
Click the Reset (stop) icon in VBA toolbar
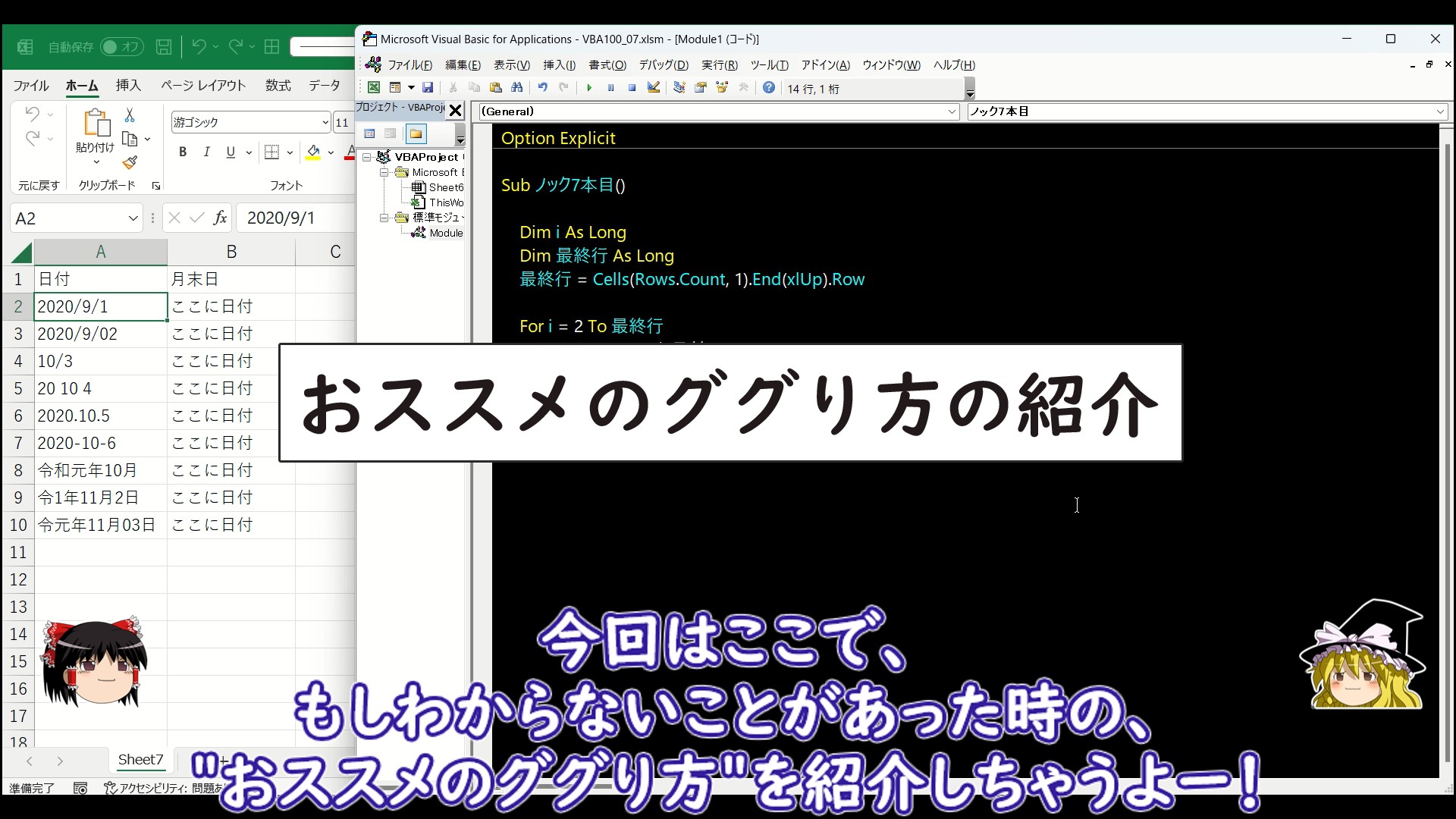tap(632, 88)
